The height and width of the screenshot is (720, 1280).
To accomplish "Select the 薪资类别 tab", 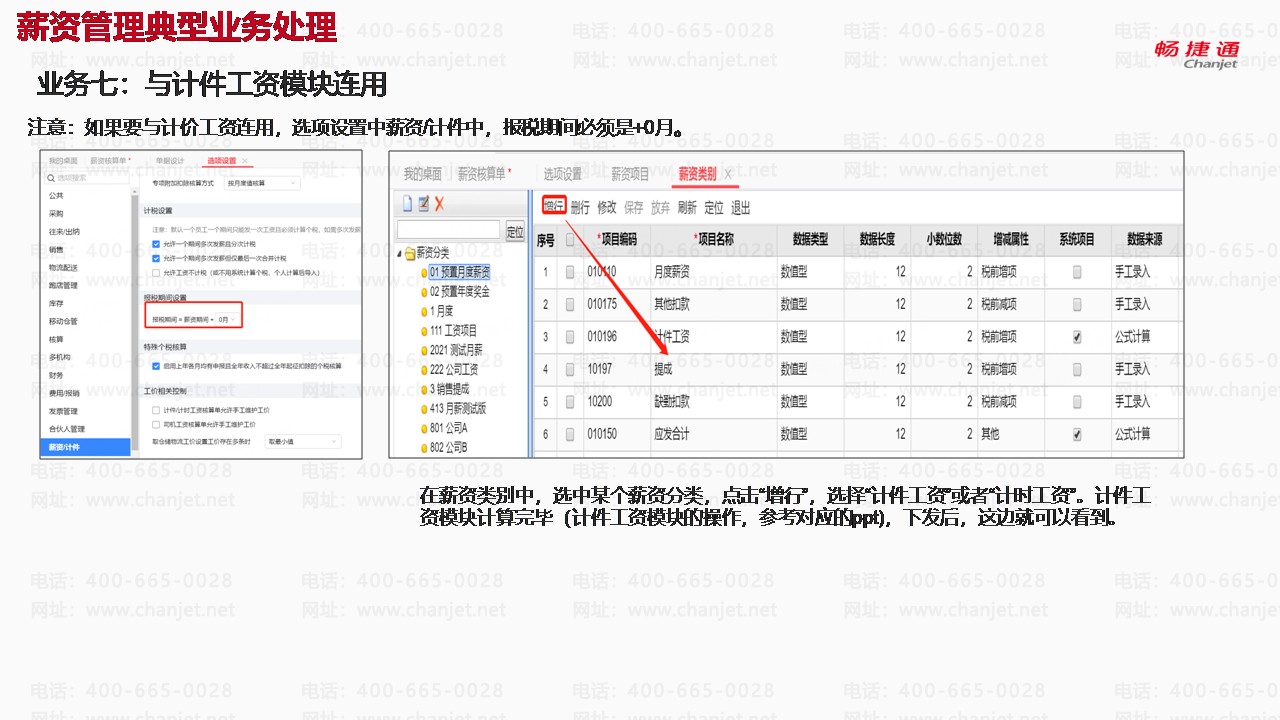I will (x=697, y=174).
